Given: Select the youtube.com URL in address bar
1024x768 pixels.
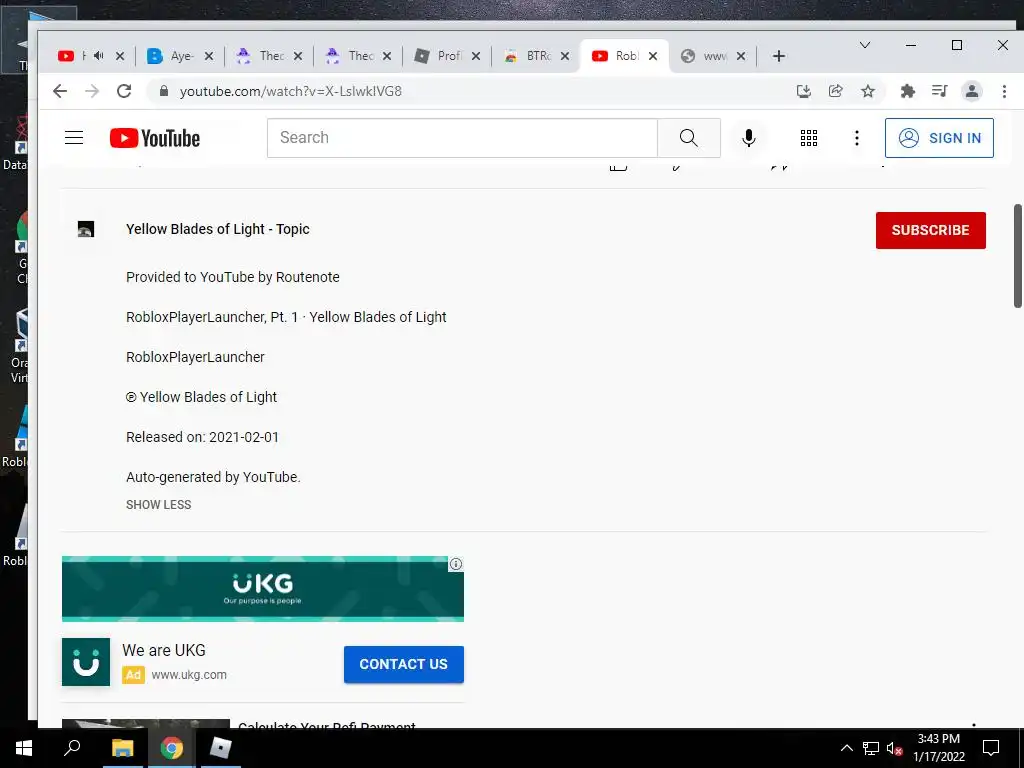Looking at the screenshot, I should tap(291, 91).
